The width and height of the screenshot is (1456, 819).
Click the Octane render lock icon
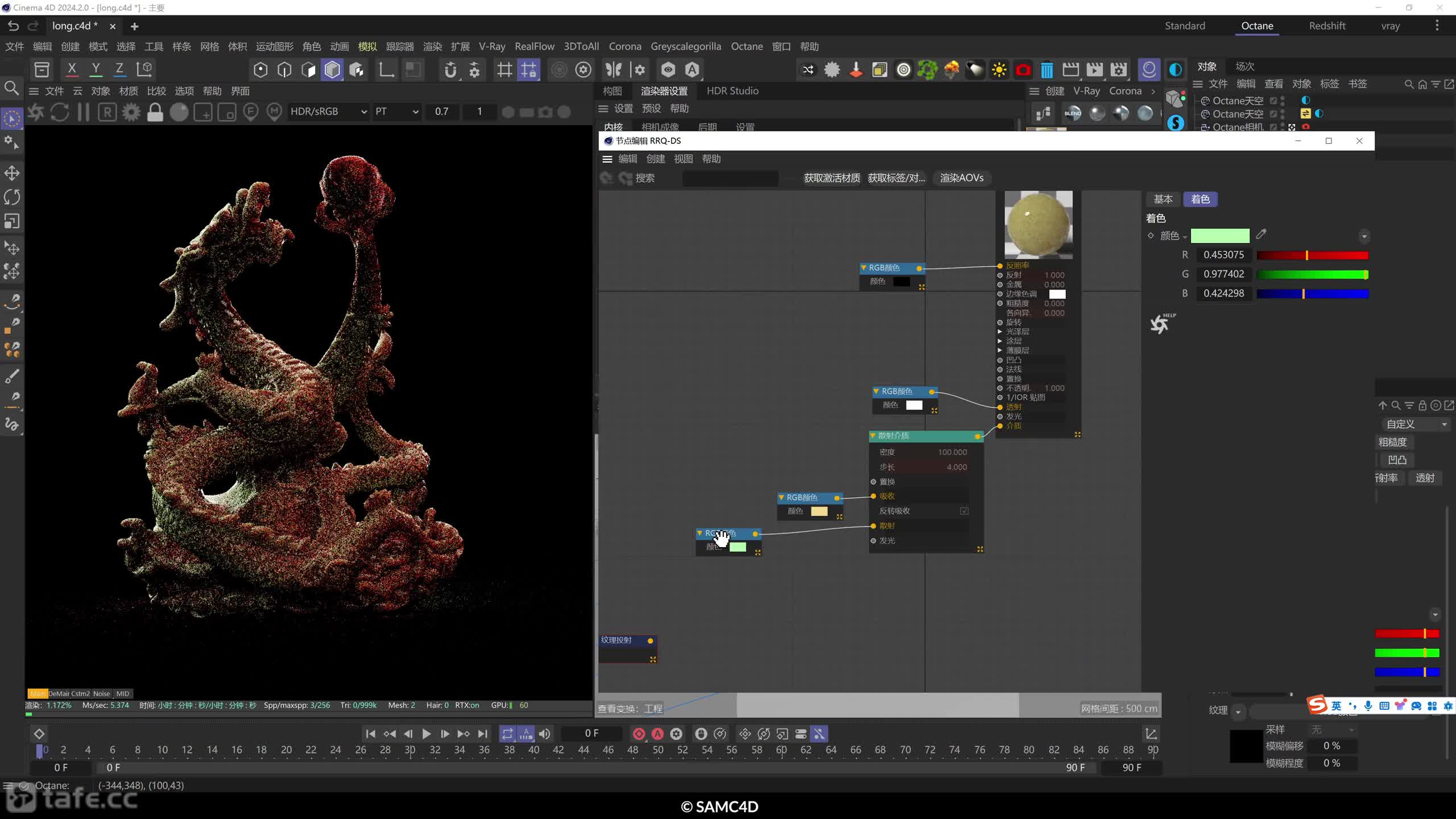pyautogui.click(x=155, y=112)
